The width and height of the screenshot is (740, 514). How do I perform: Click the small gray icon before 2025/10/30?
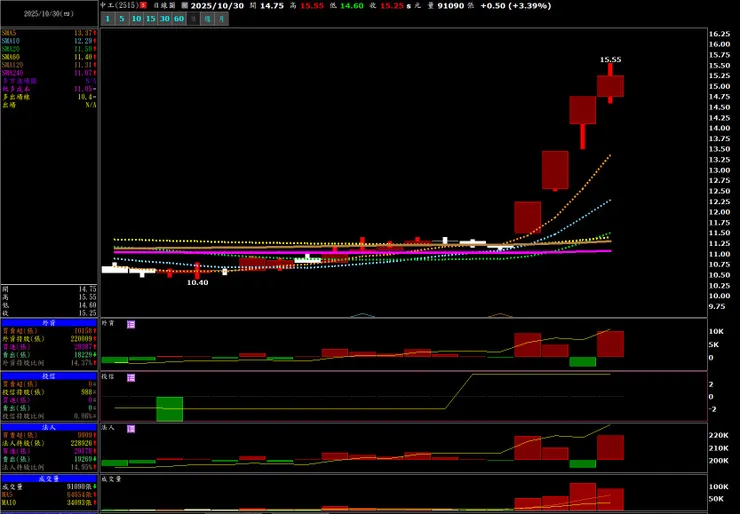[185, 6]
